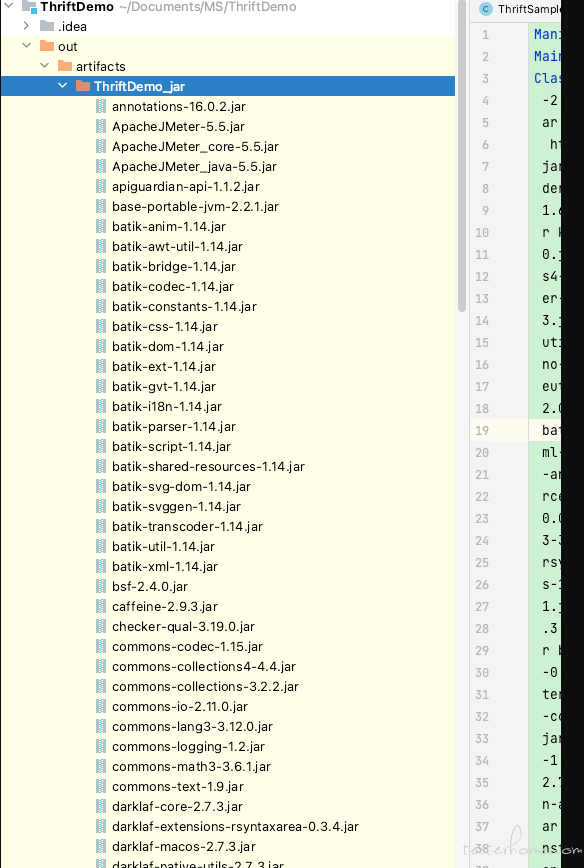Select batik-util-1.14.jar file name

tap(163, 546)
